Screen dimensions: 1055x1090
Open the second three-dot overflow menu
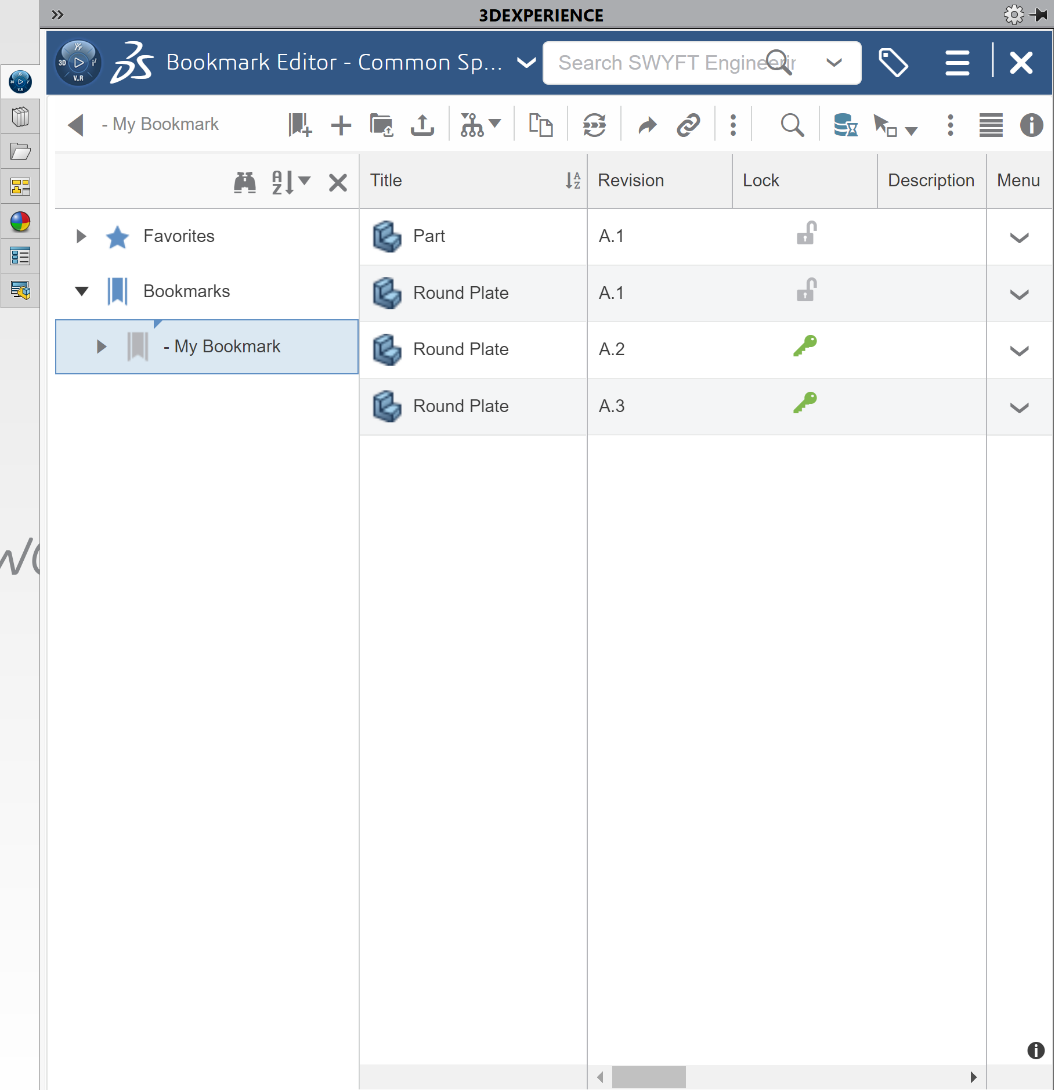[950, 125]
